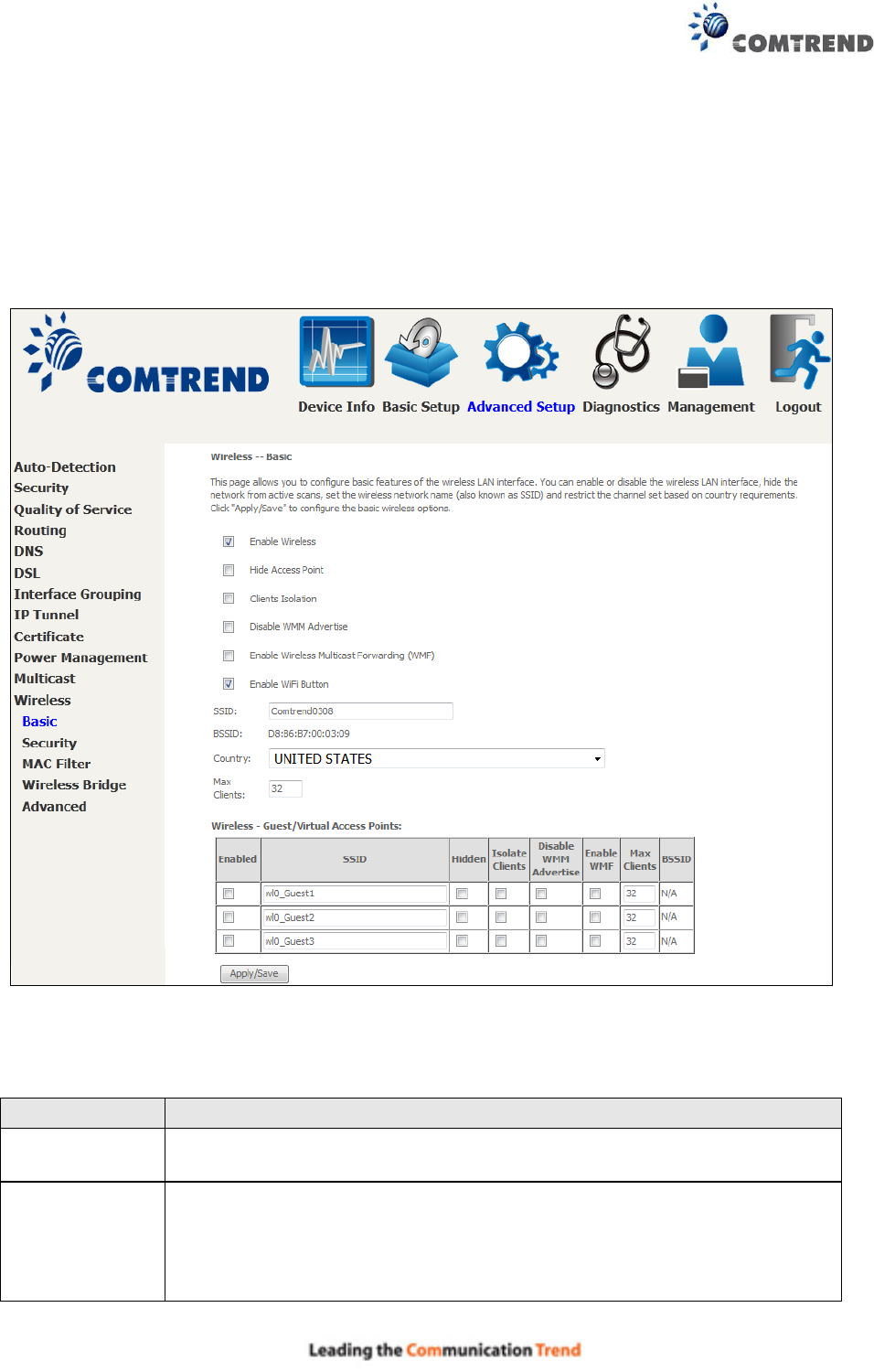Open Power Management in the sidebar
This screenshot has height=1372, width=874.
(80, 658)
